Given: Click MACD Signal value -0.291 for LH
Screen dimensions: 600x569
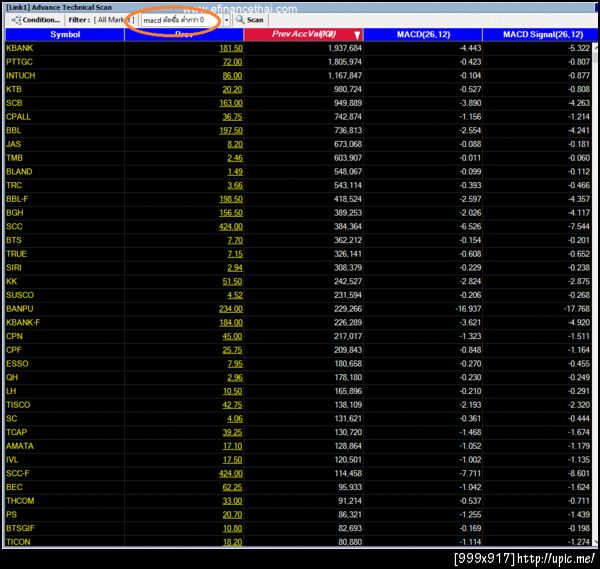Looking at the screenshot, I should click(579, 391).
